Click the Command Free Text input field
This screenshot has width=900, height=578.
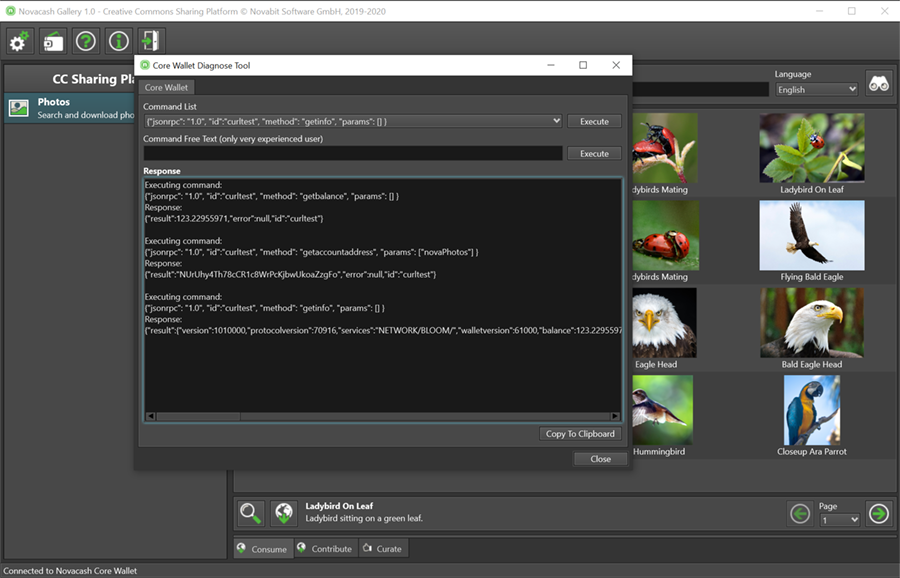(x=352, y=153)
